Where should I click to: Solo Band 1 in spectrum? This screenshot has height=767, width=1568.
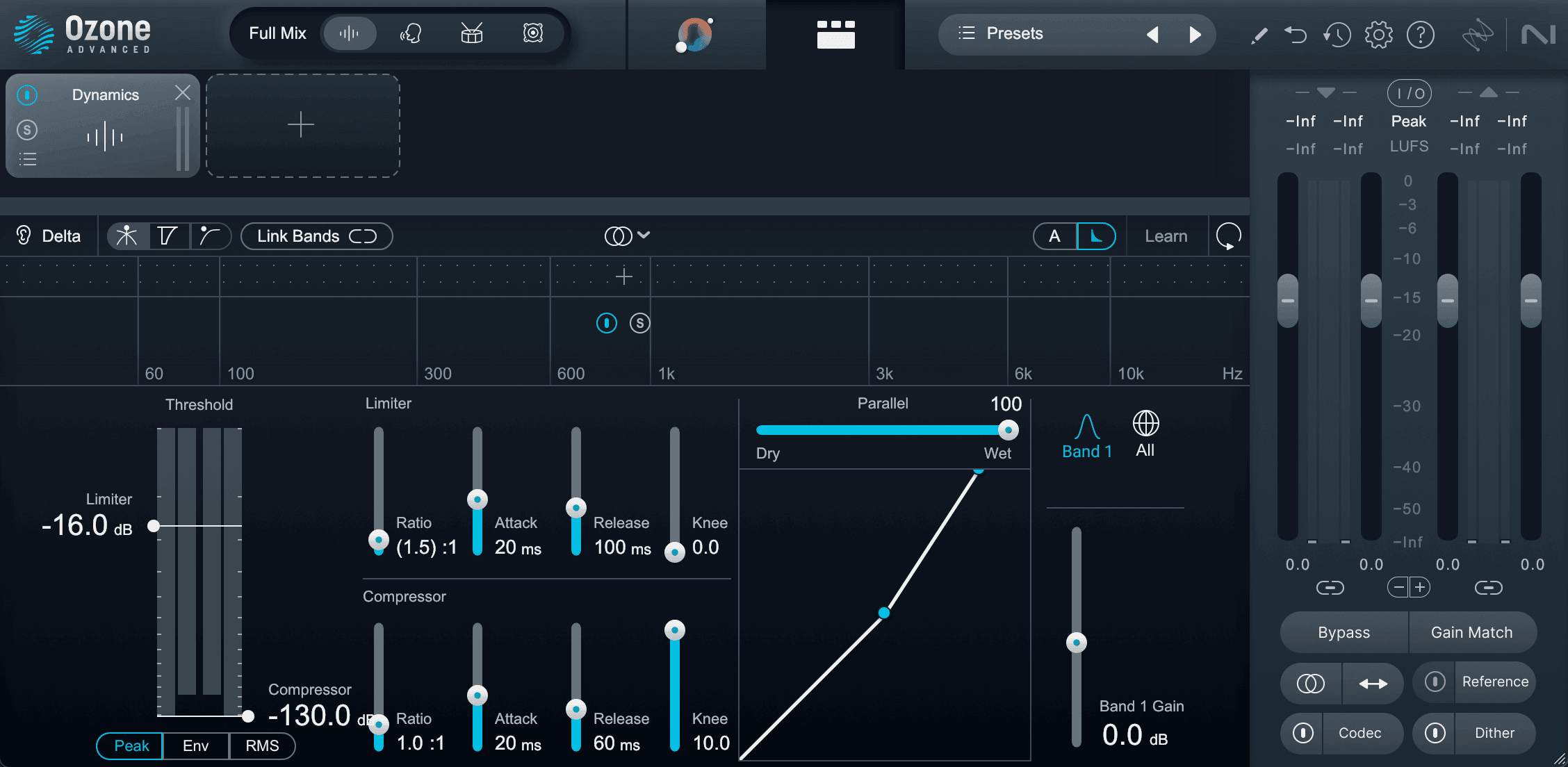point(640,323)
